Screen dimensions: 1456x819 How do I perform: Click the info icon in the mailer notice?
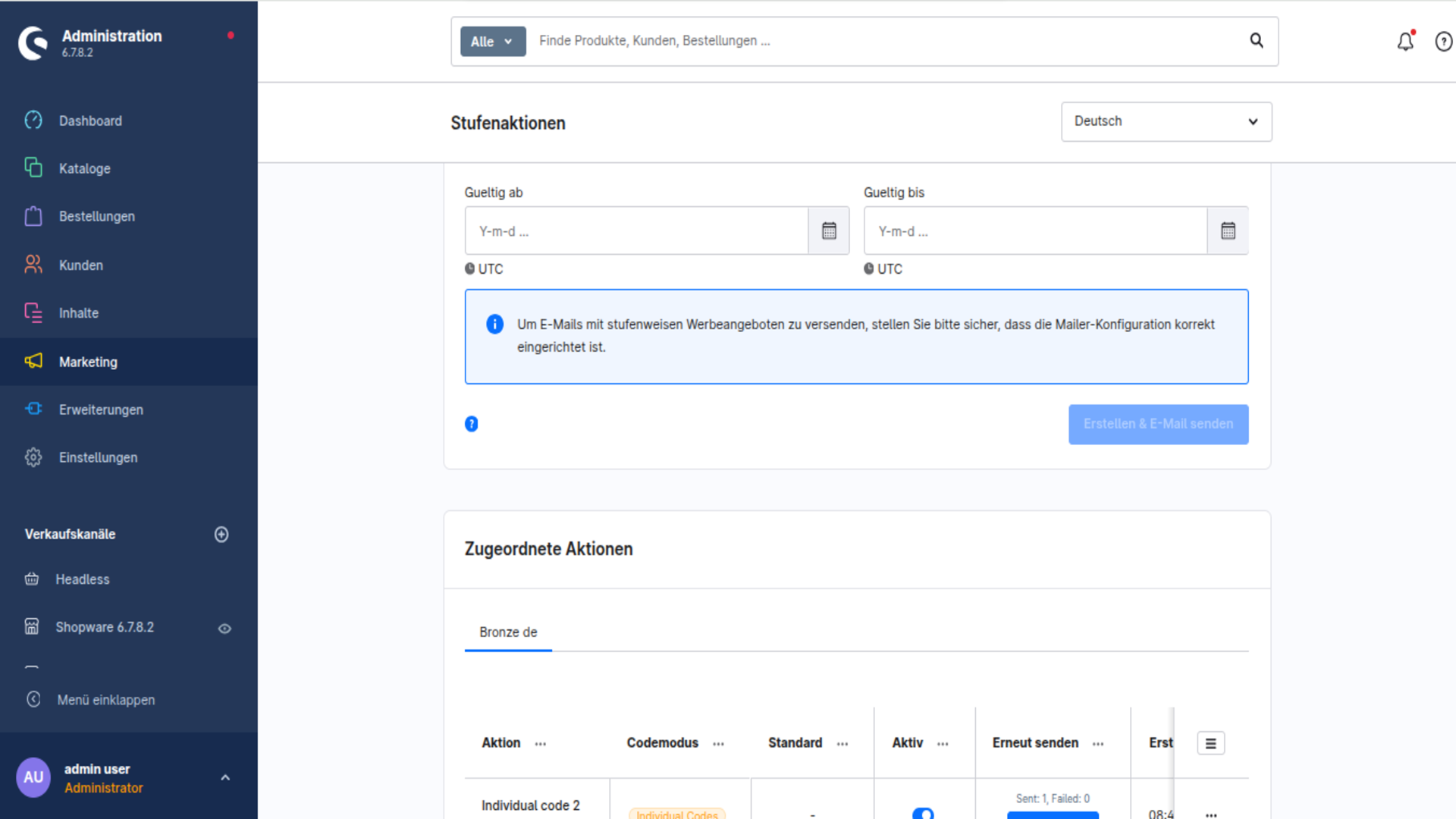pos(494,325)
